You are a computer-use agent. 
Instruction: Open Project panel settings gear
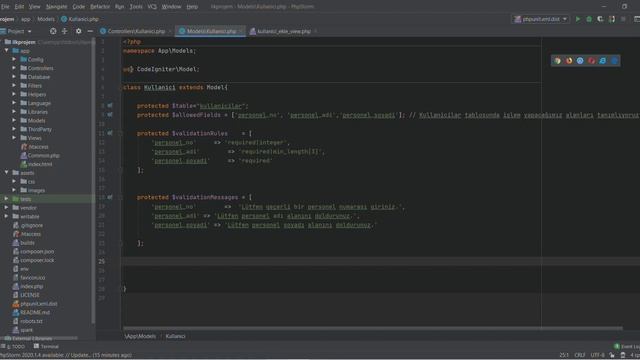[x=78, y=31]
